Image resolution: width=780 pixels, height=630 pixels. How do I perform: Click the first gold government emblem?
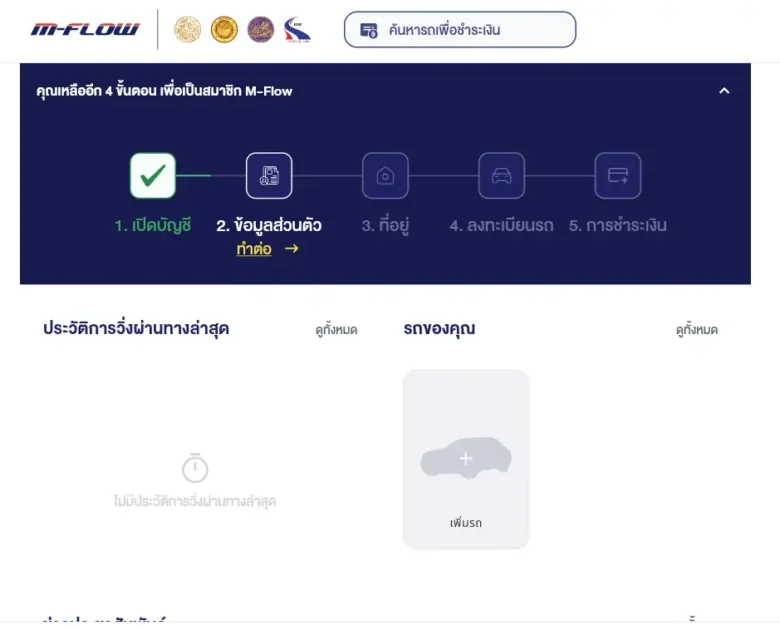(188, 29)
